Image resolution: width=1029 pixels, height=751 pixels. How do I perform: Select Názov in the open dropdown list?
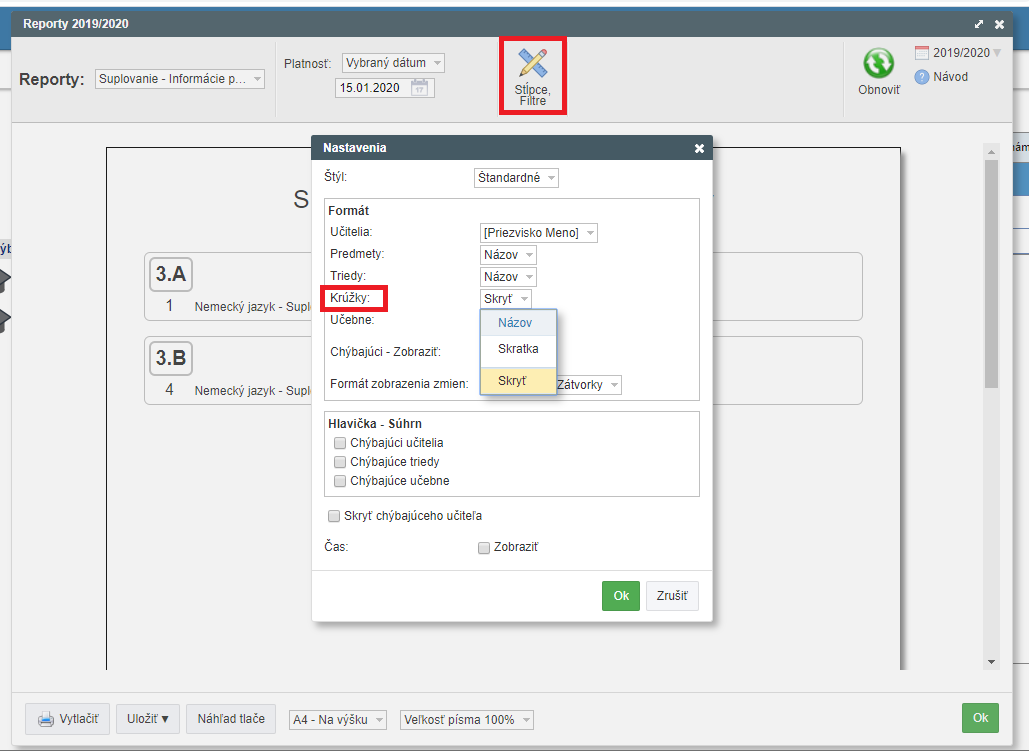point(516,322)
